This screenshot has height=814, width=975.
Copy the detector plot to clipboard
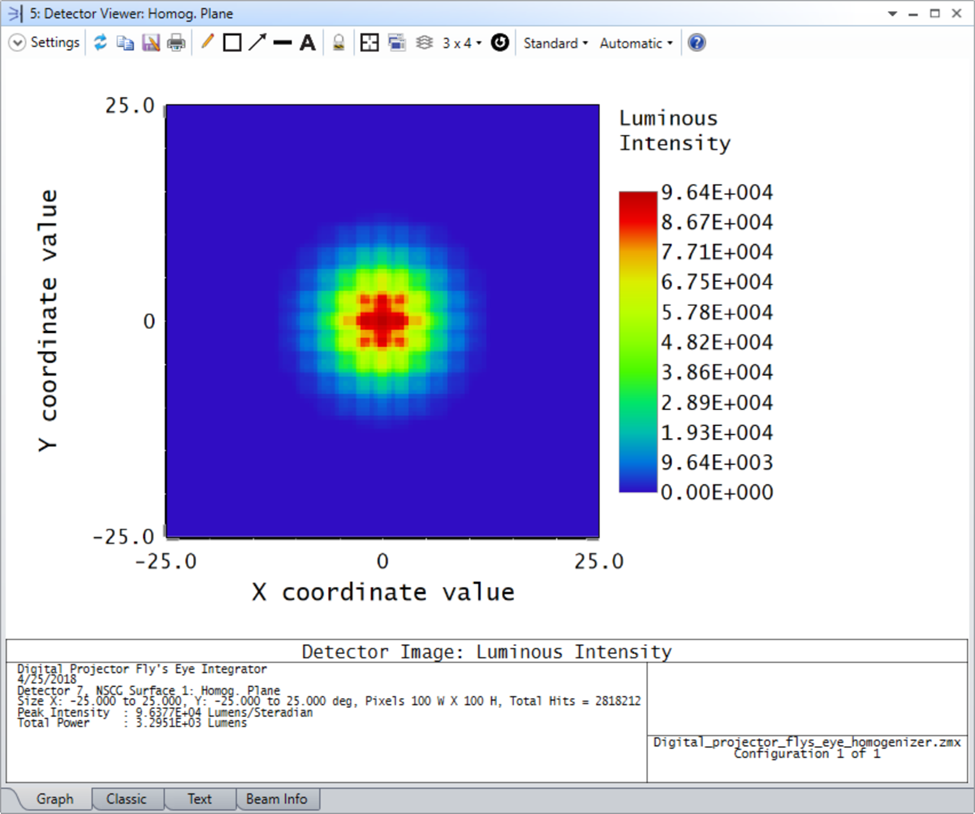pyautogui.click(x=125, y=42)
